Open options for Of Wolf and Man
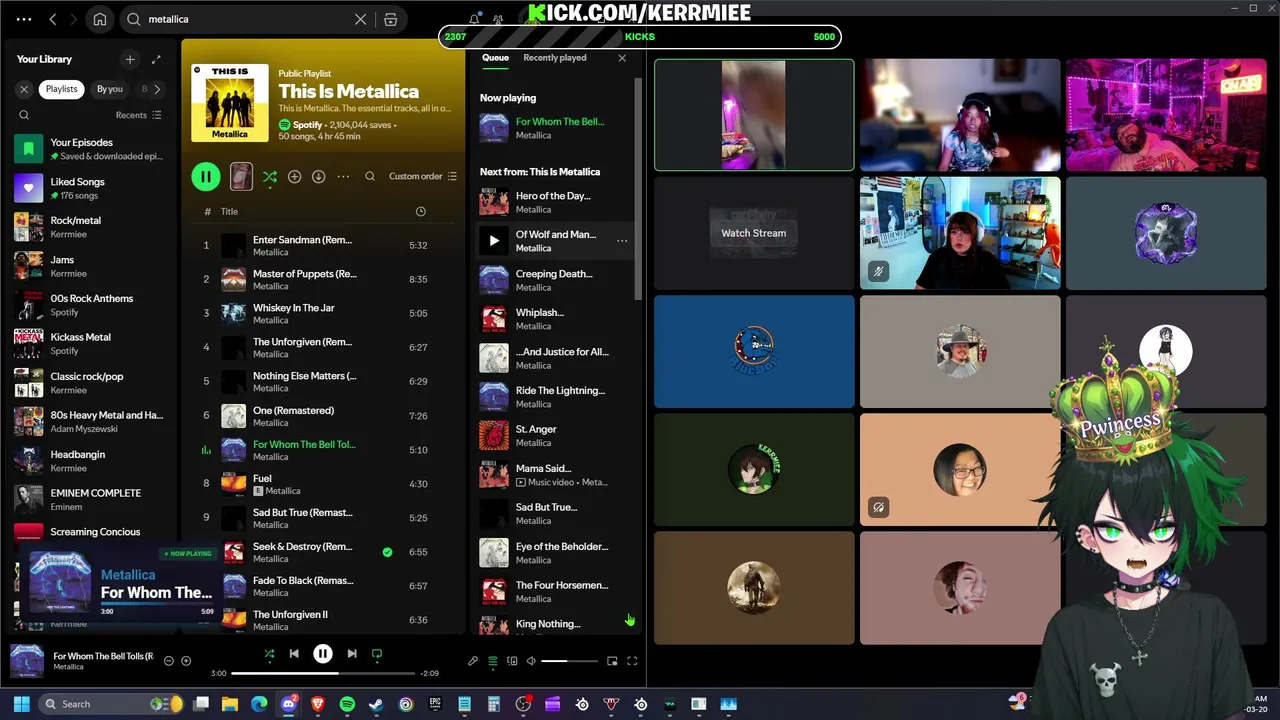Viewport: 1280px width, 720px height. [x=622, y=241]
